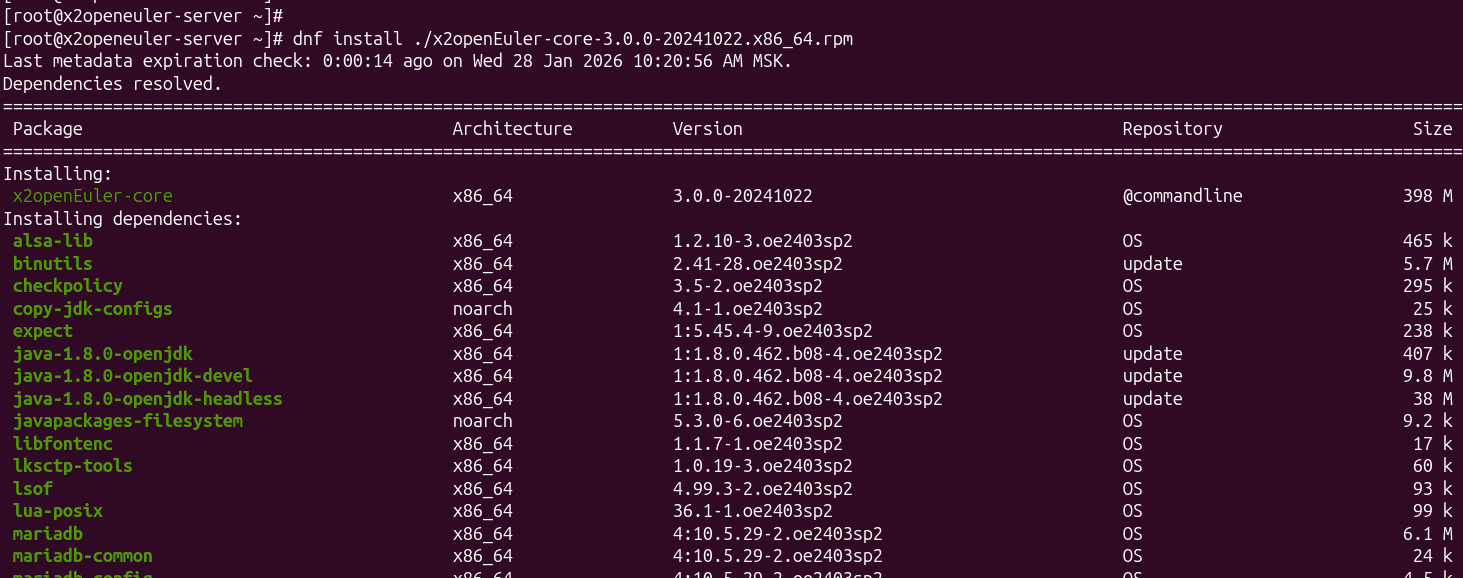The width and height of the screenshot is (1463, 578).
Task: Click the javapackages-filesystem package name
Action: point(127,421)
